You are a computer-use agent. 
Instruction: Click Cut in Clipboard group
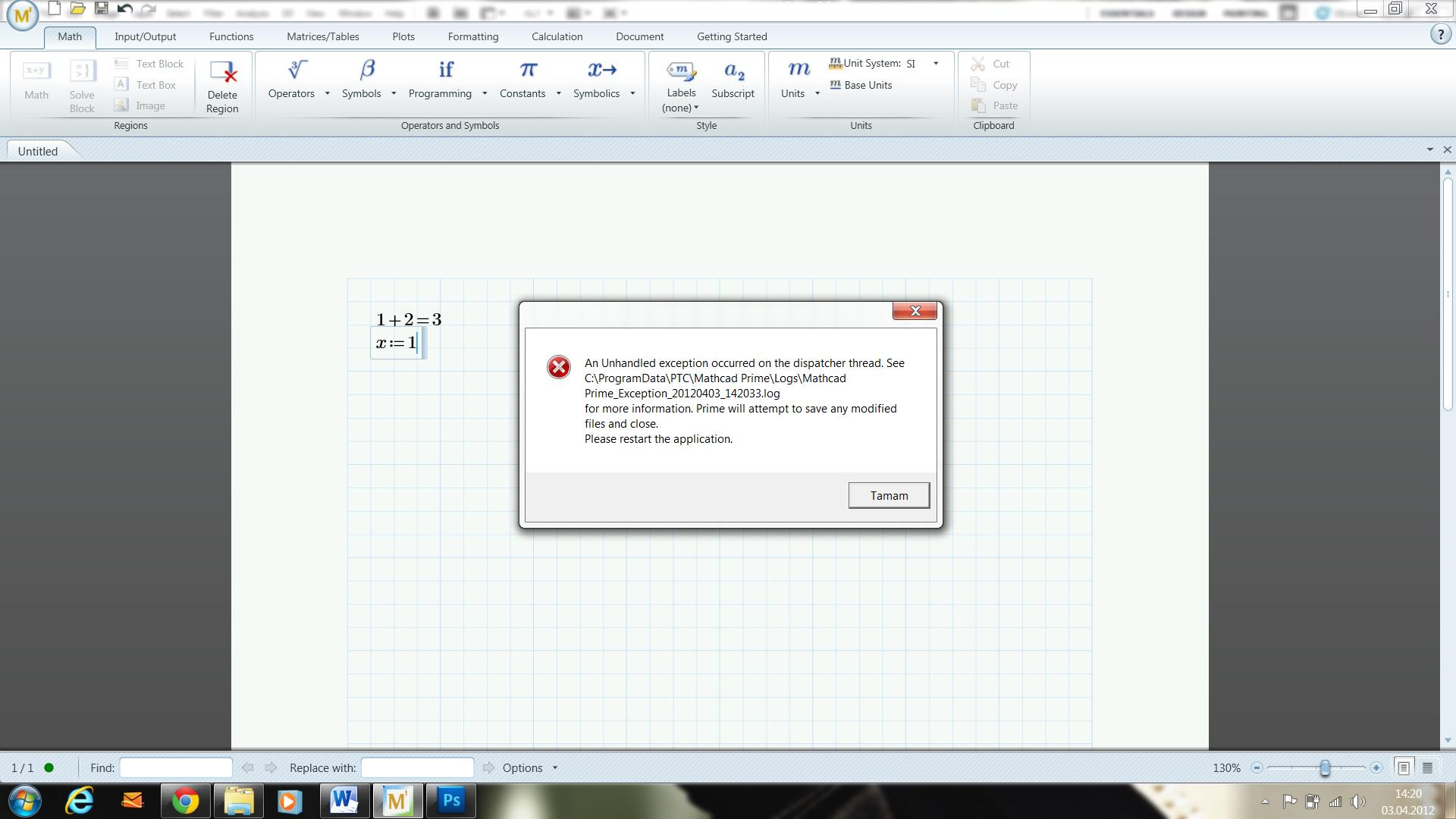pyautogui.click(x=990, y=64)
